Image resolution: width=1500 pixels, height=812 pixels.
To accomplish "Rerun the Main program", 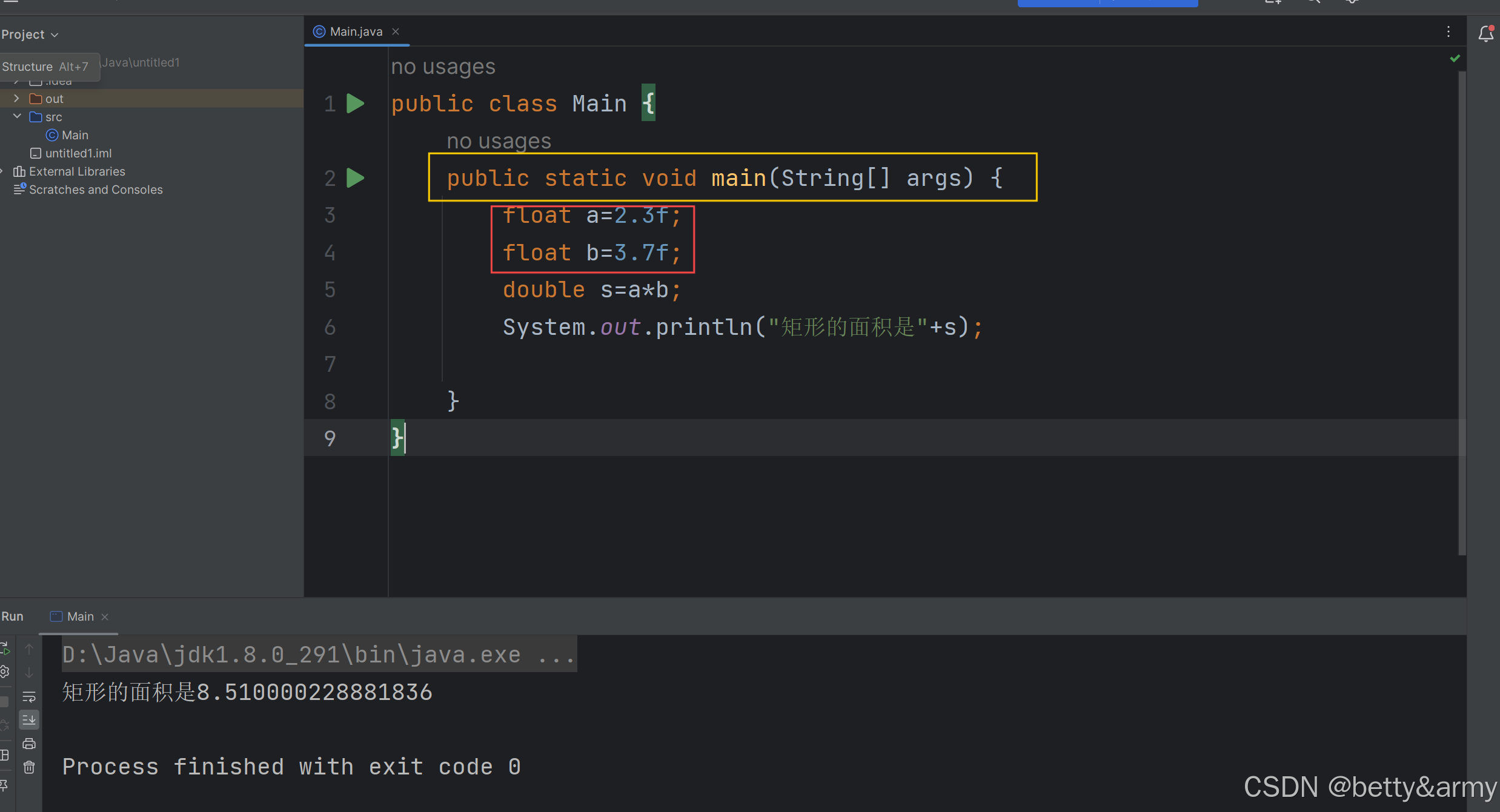I will pyautogui.click(x=5, y=649).
